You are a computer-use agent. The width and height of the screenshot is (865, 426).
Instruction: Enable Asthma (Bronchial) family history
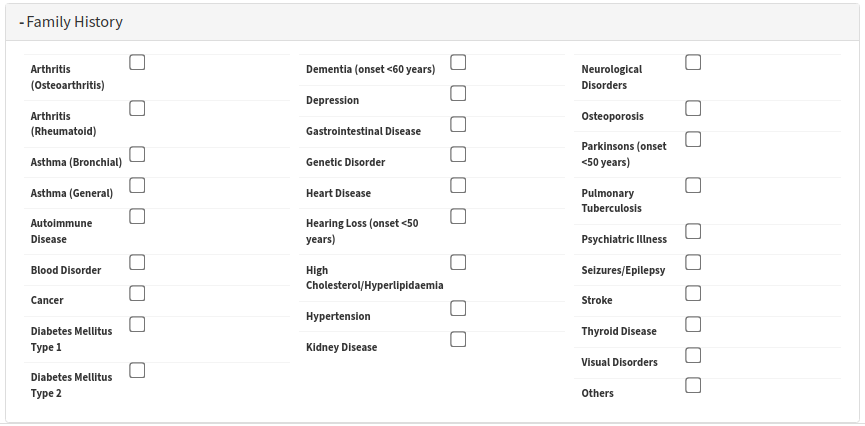pyautogui.click(x=138, y=154)
